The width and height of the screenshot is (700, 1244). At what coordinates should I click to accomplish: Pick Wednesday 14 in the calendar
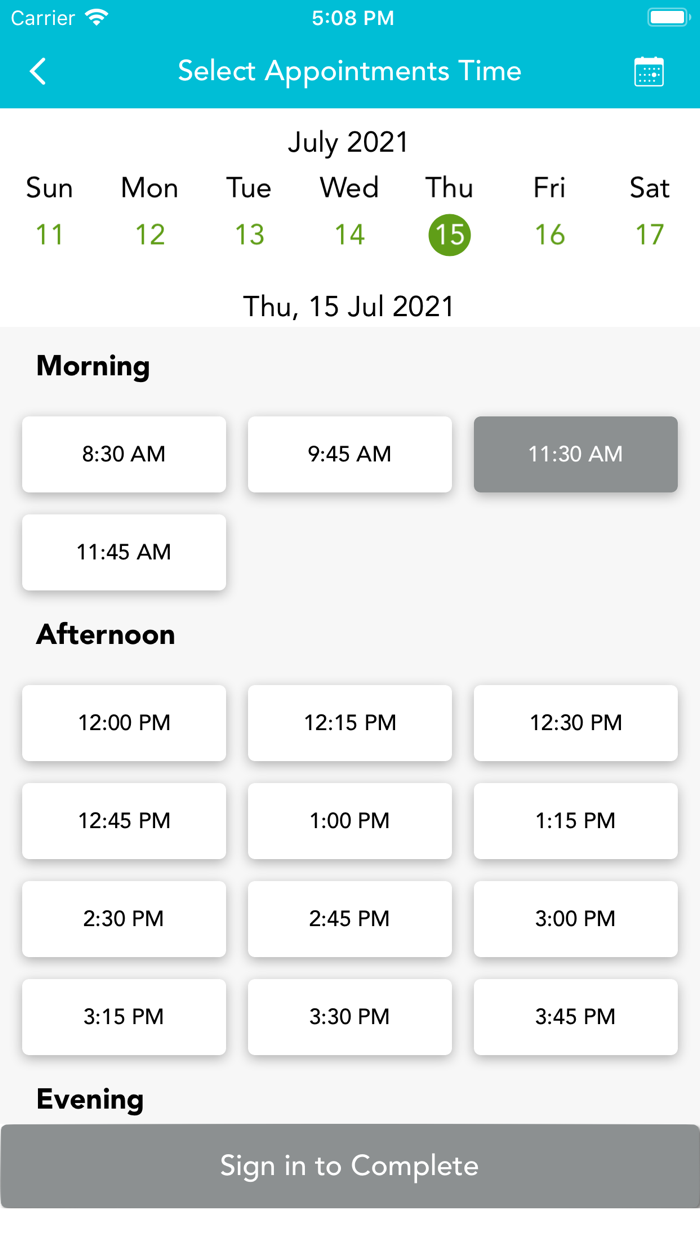(x=349, y=234)
